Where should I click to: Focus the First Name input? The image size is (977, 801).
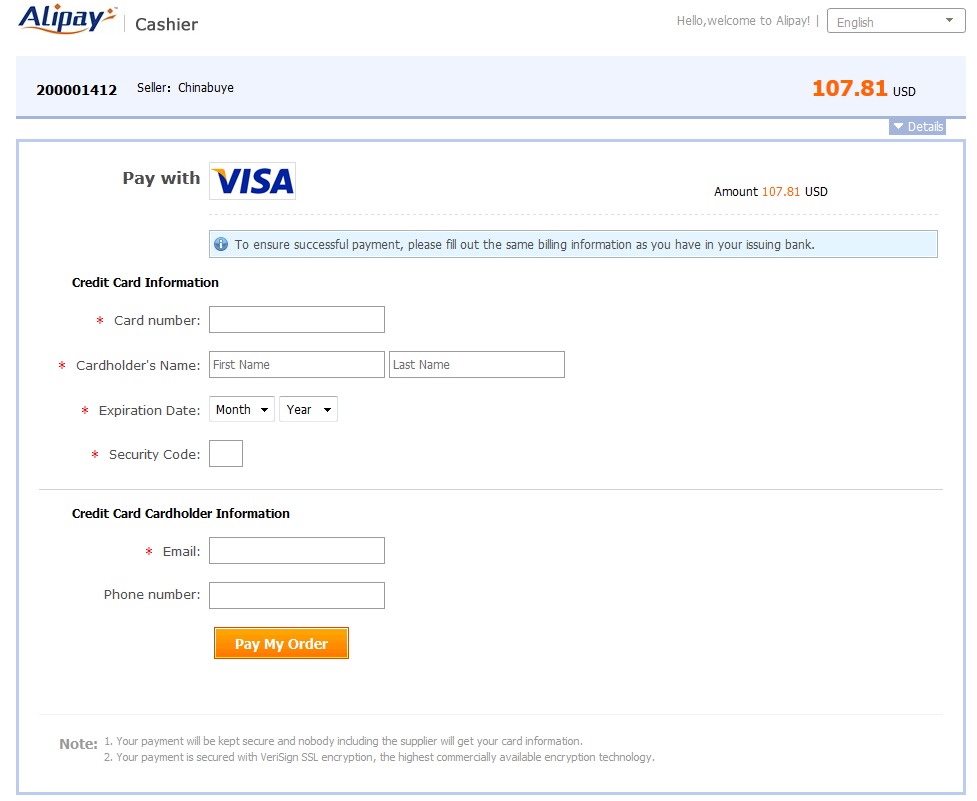coord(296,365)
